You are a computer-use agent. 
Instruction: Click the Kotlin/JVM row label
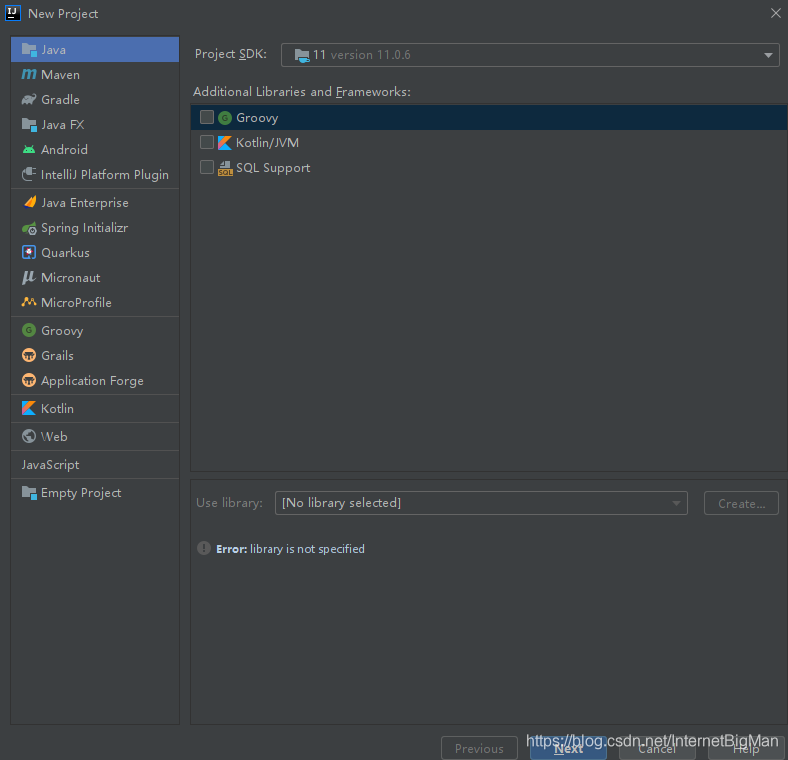[x=267, y=143]
